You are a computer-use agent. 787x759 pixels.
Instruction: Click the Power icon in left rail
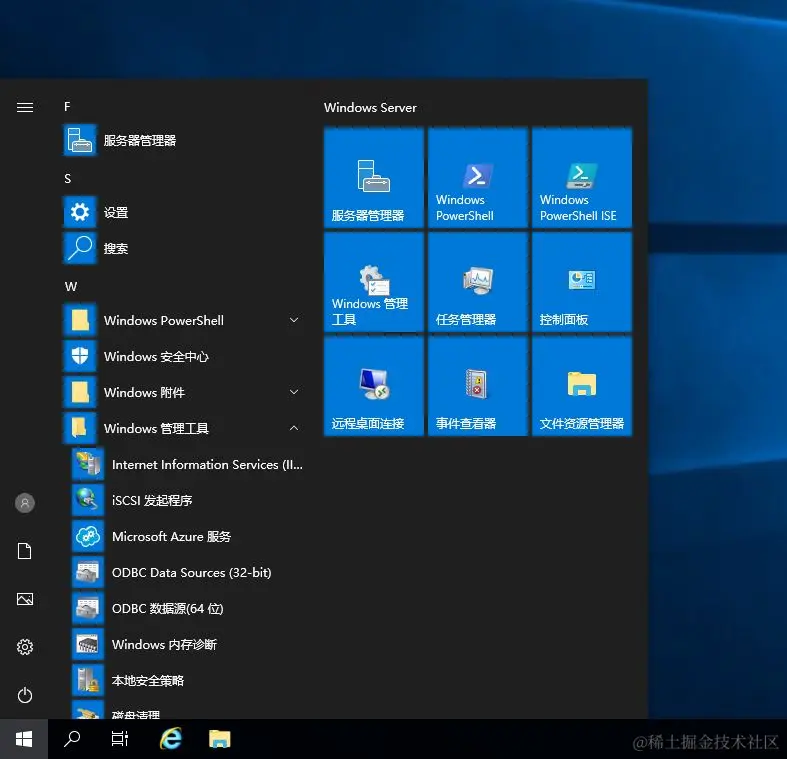(x=25, y=695)
